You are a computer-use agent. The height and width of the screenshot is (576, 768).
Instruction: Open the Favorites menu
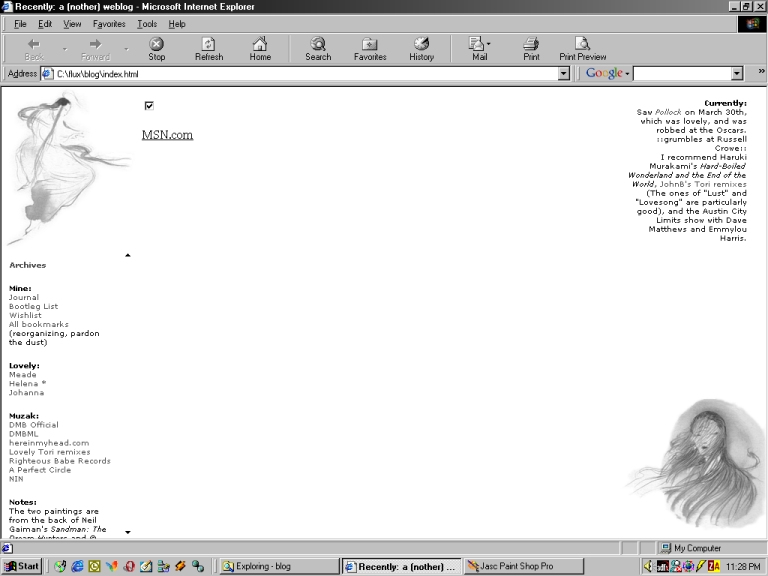coord(109,24)
